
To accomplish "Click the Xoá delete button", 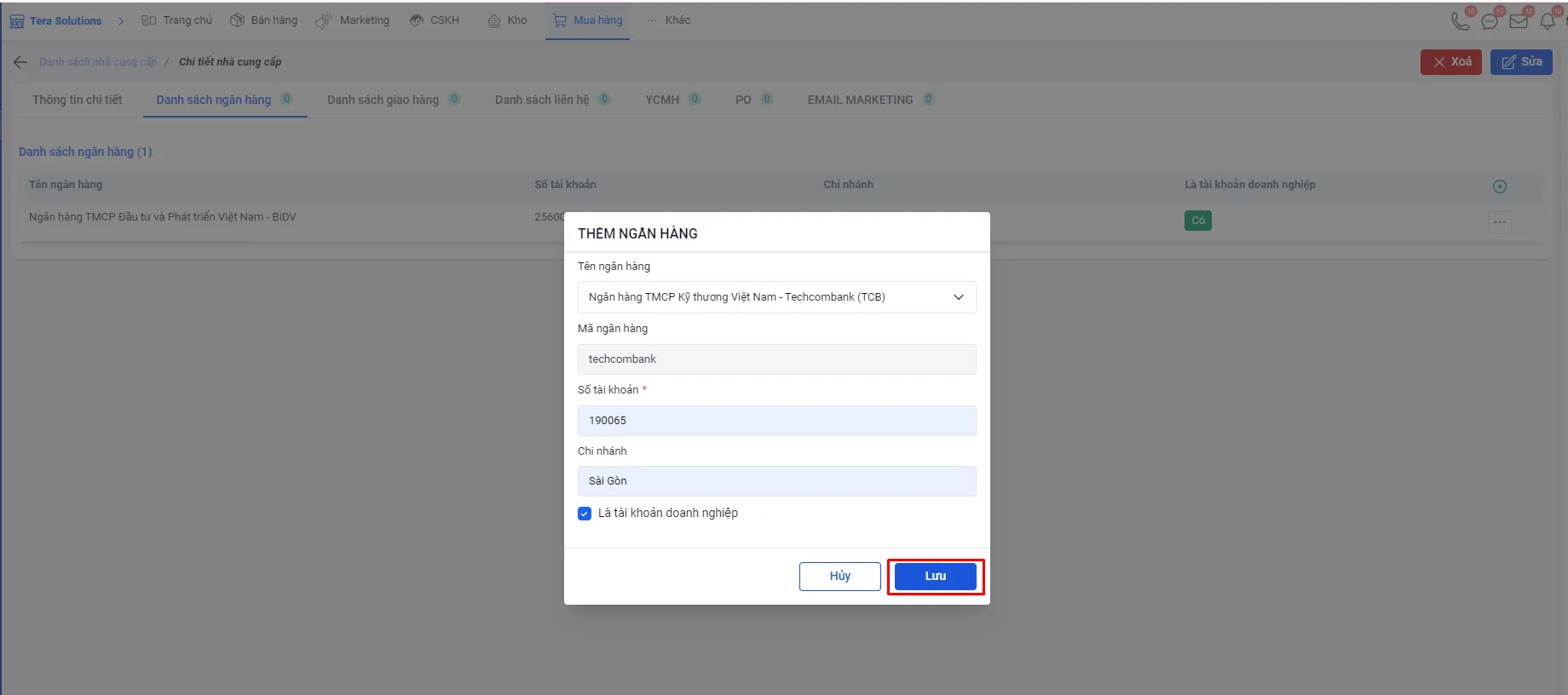I will [x=1451, y=62].
